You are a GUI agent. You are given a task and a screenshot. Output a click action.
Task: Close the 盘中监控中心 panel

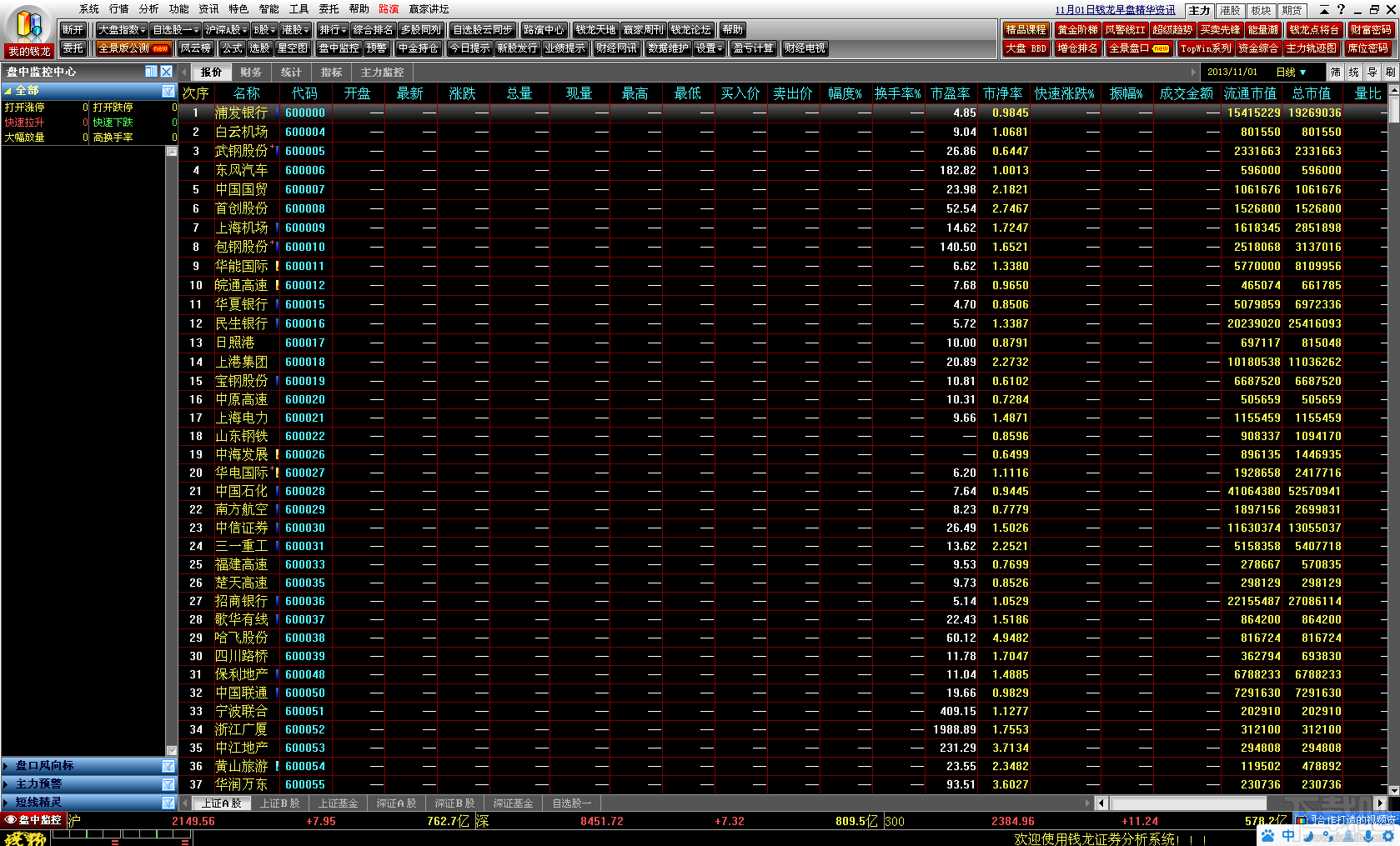tap(167, 72)
